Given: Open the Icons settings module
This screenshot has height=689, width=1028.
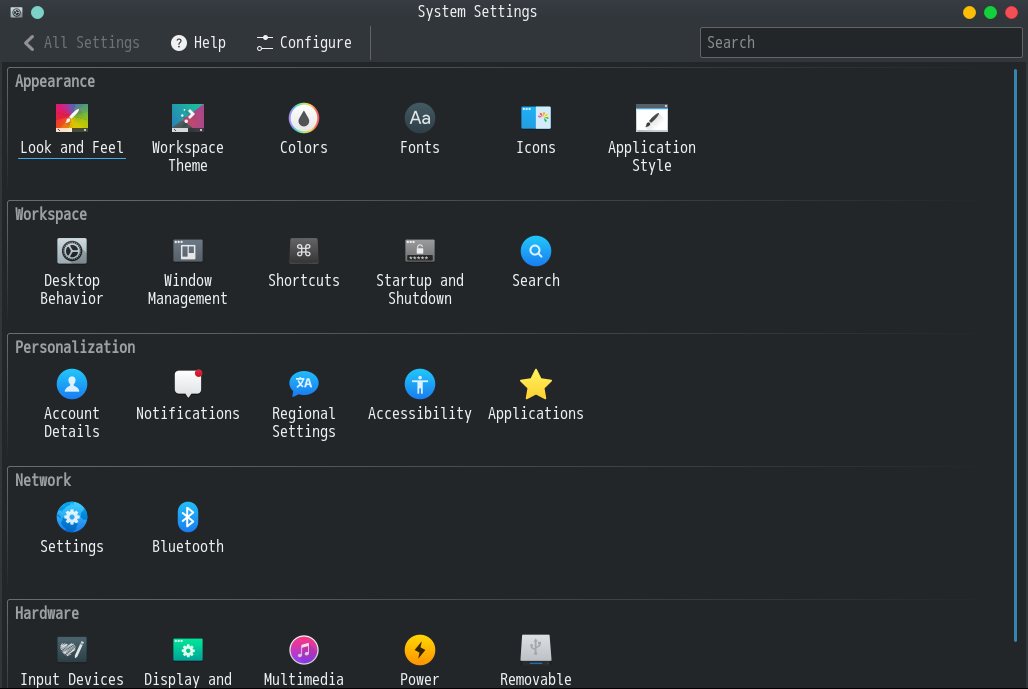Looking at the screenshot, I should (x=536, y=118).
